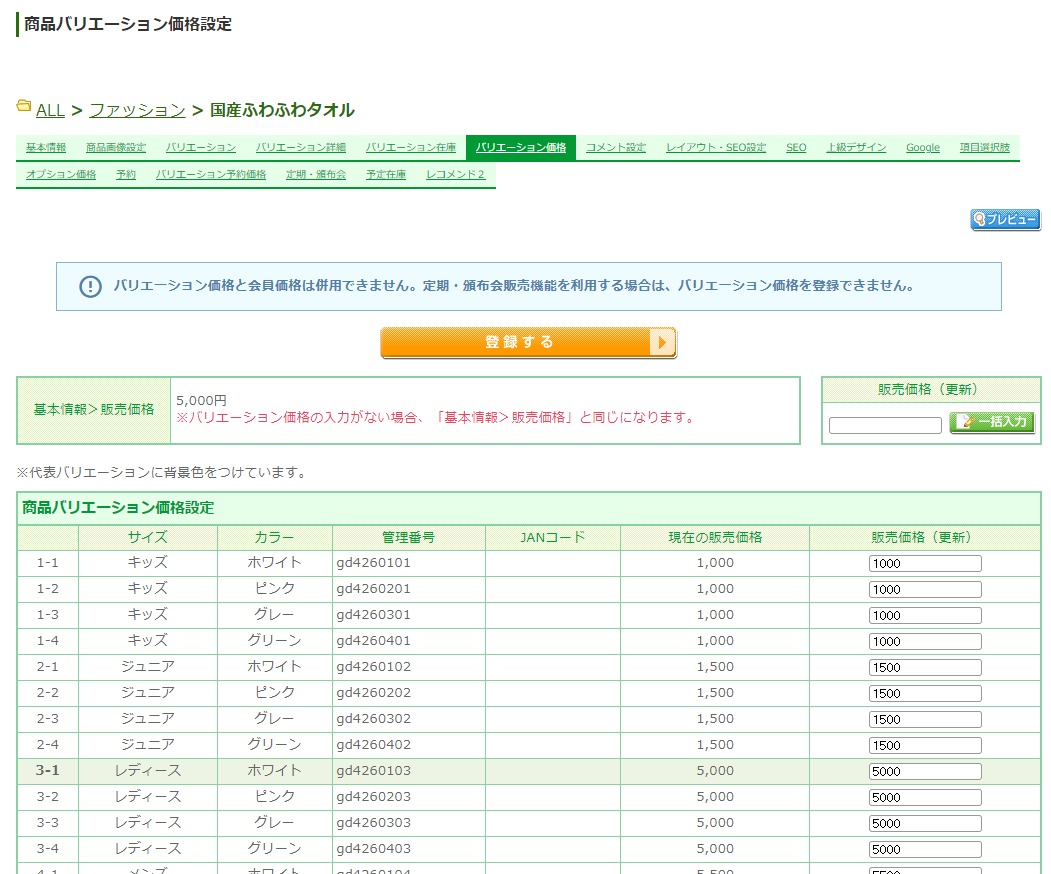Focus the price field for row 3-2
Screen dimensions: 1051x874
point(925,798)
